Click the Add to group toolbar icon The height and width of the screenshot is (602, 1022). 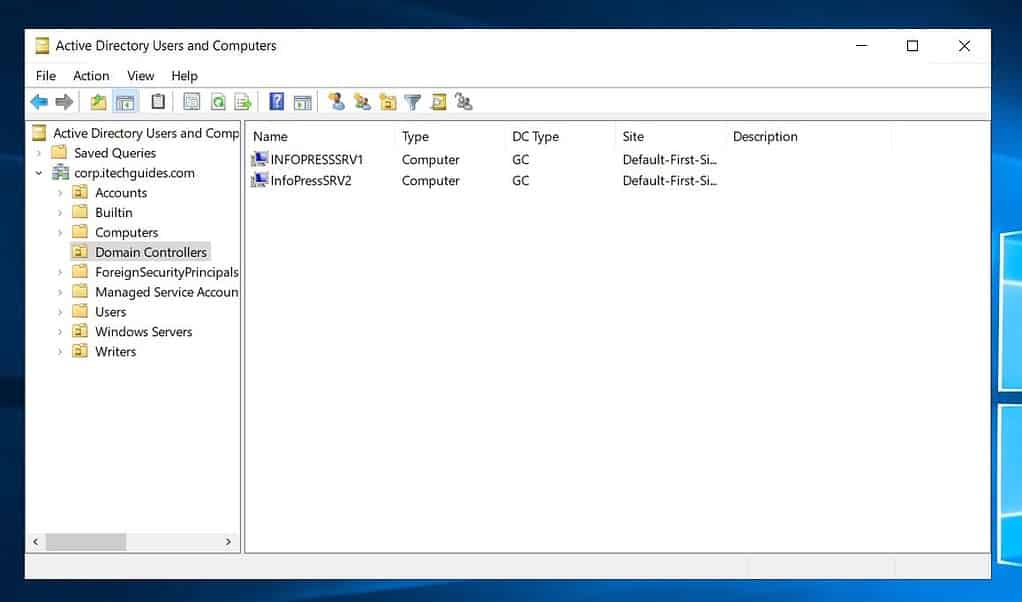pyautogui.click(x=463, y=102)
